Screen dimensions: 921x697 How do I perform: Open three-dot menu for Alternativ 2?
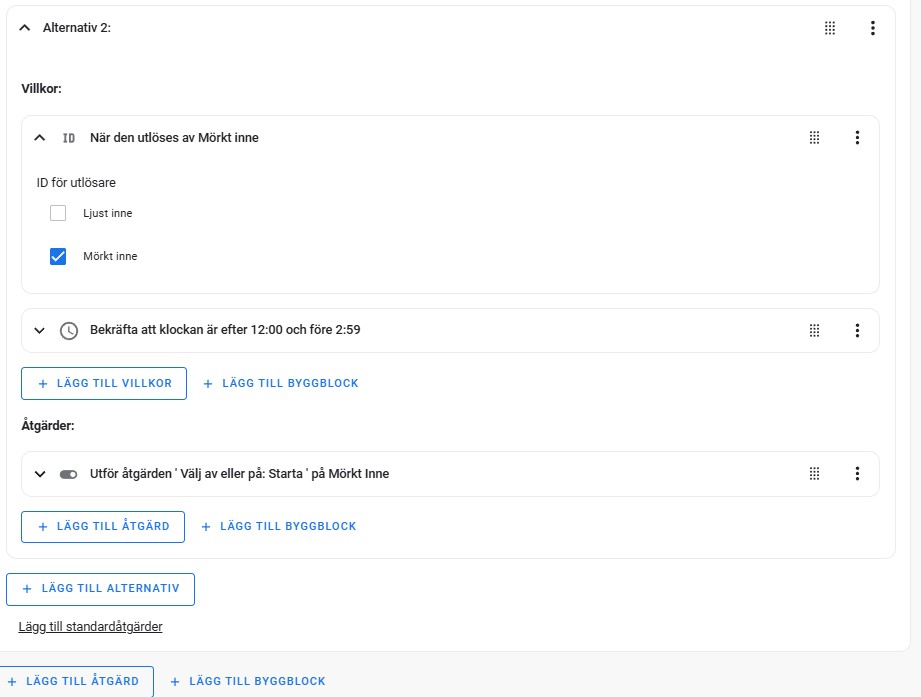pyautogui.click(x=872, y=28)
